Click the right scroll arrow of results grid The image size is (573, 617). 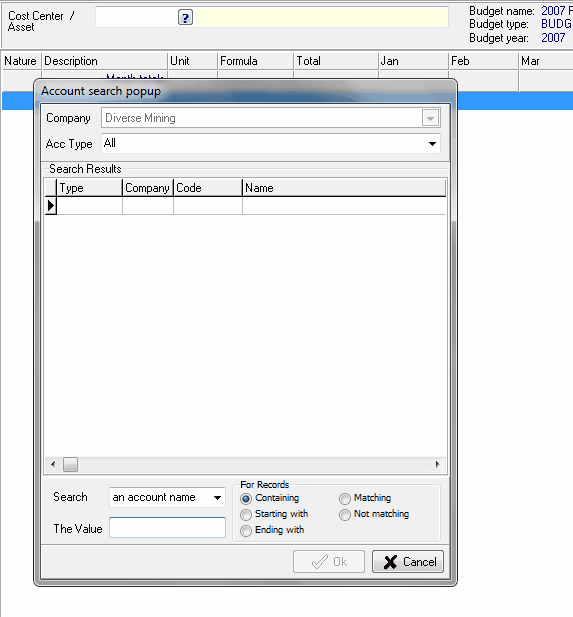point(437,464)
